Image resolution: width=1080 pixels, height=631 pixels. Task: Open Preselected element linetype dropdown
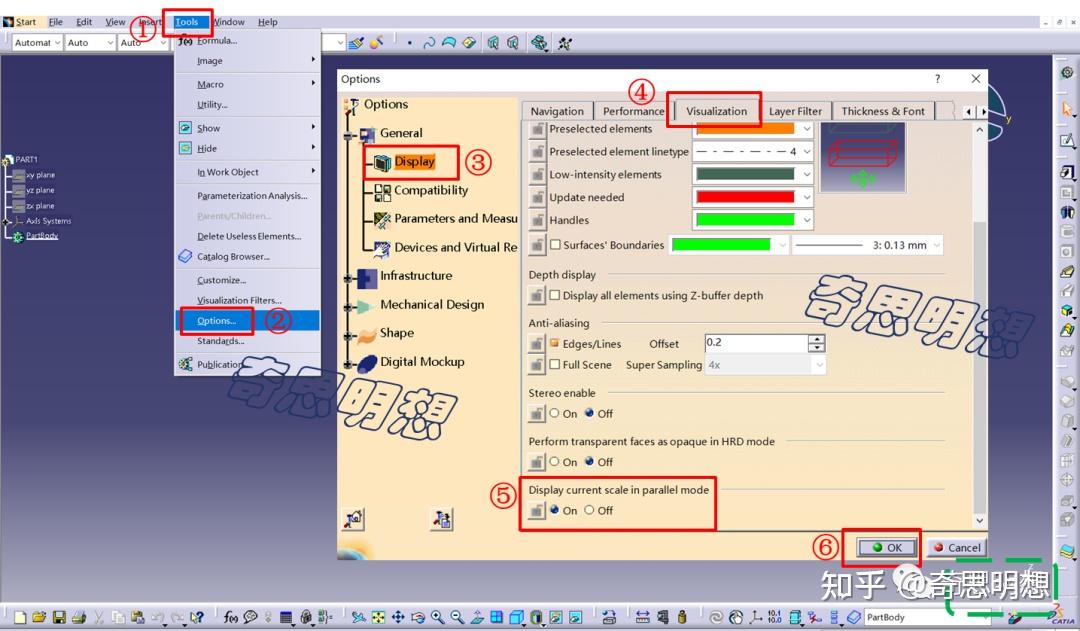807,152
